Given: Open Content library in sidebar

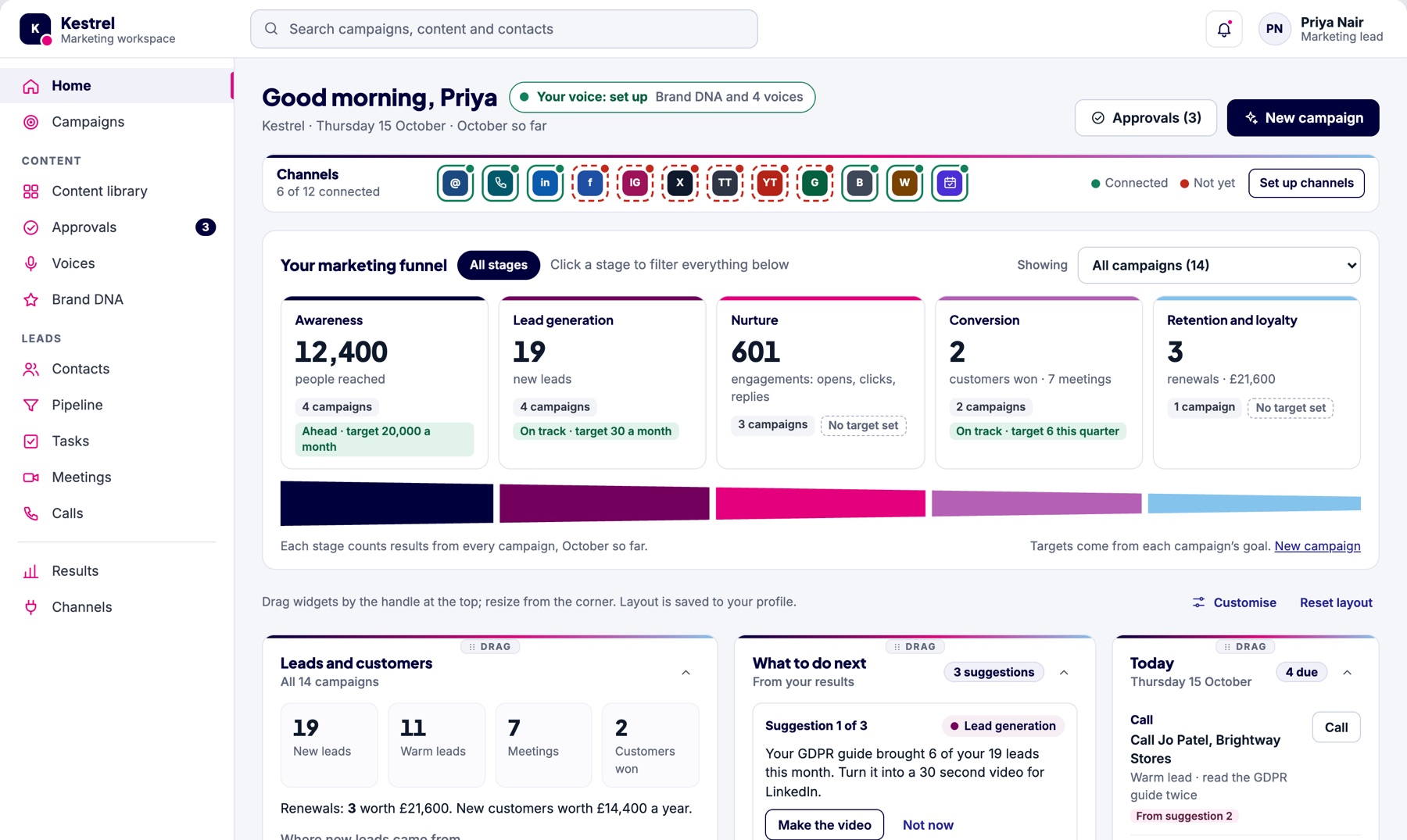Looking at the screenshot, I should coord(116,191).
